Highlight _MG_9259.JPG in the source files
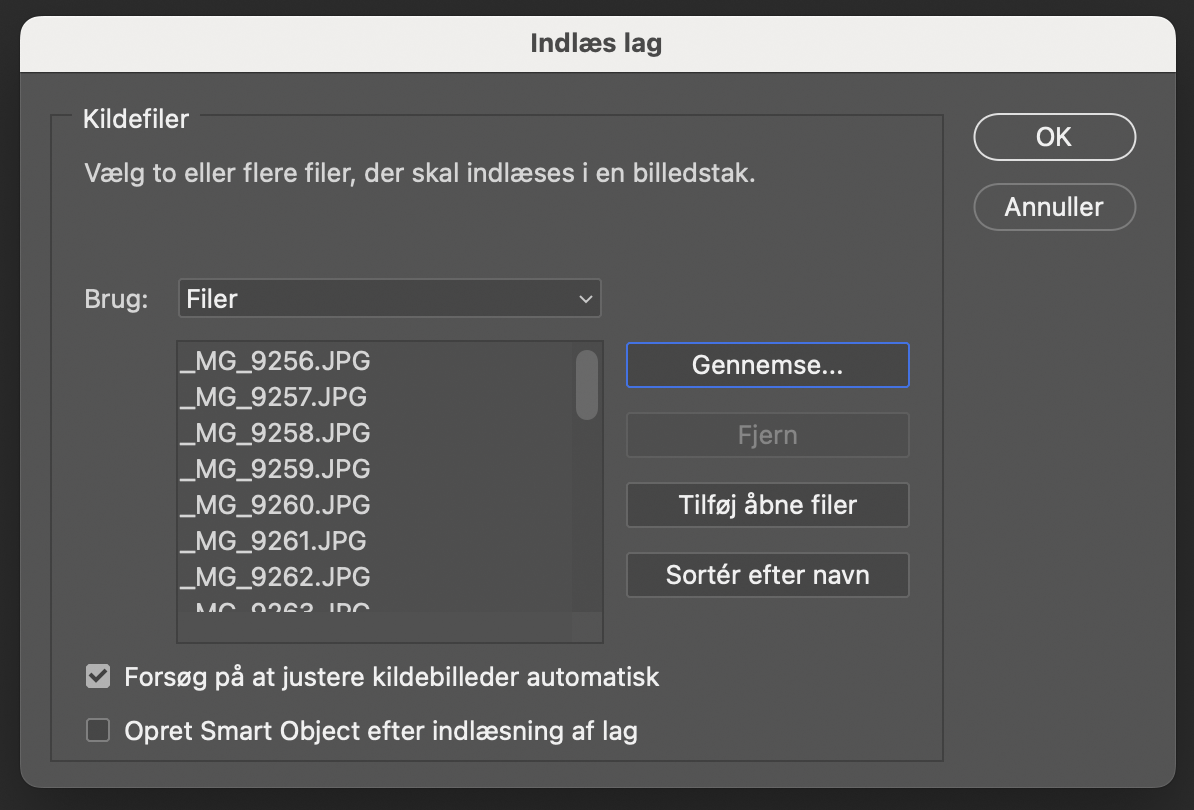The image size is (1194, 810). coord(275,469)
